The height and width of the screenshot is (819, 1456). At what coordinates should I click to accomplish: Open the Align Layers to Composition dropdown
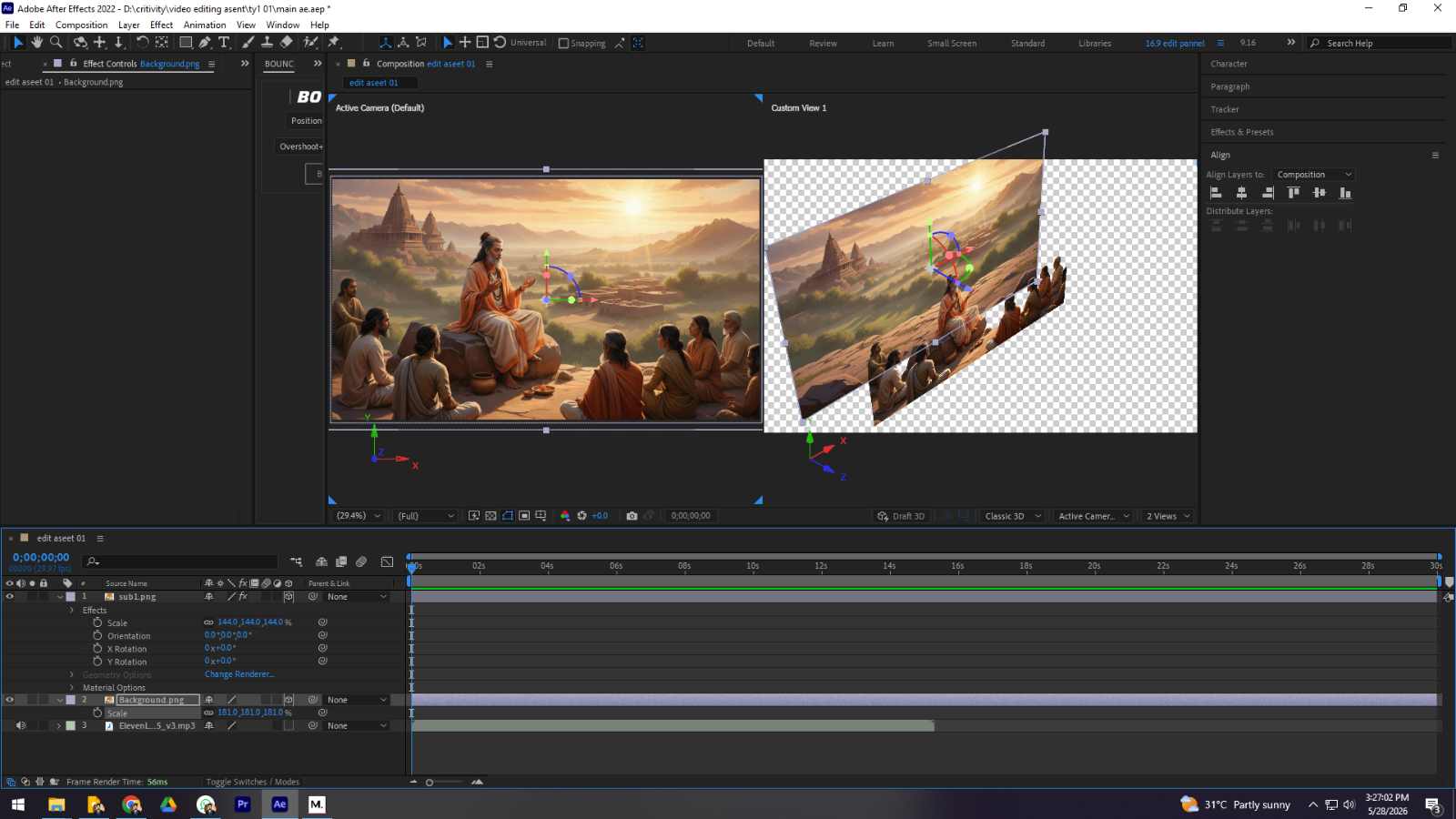(x=1313, y=175)
